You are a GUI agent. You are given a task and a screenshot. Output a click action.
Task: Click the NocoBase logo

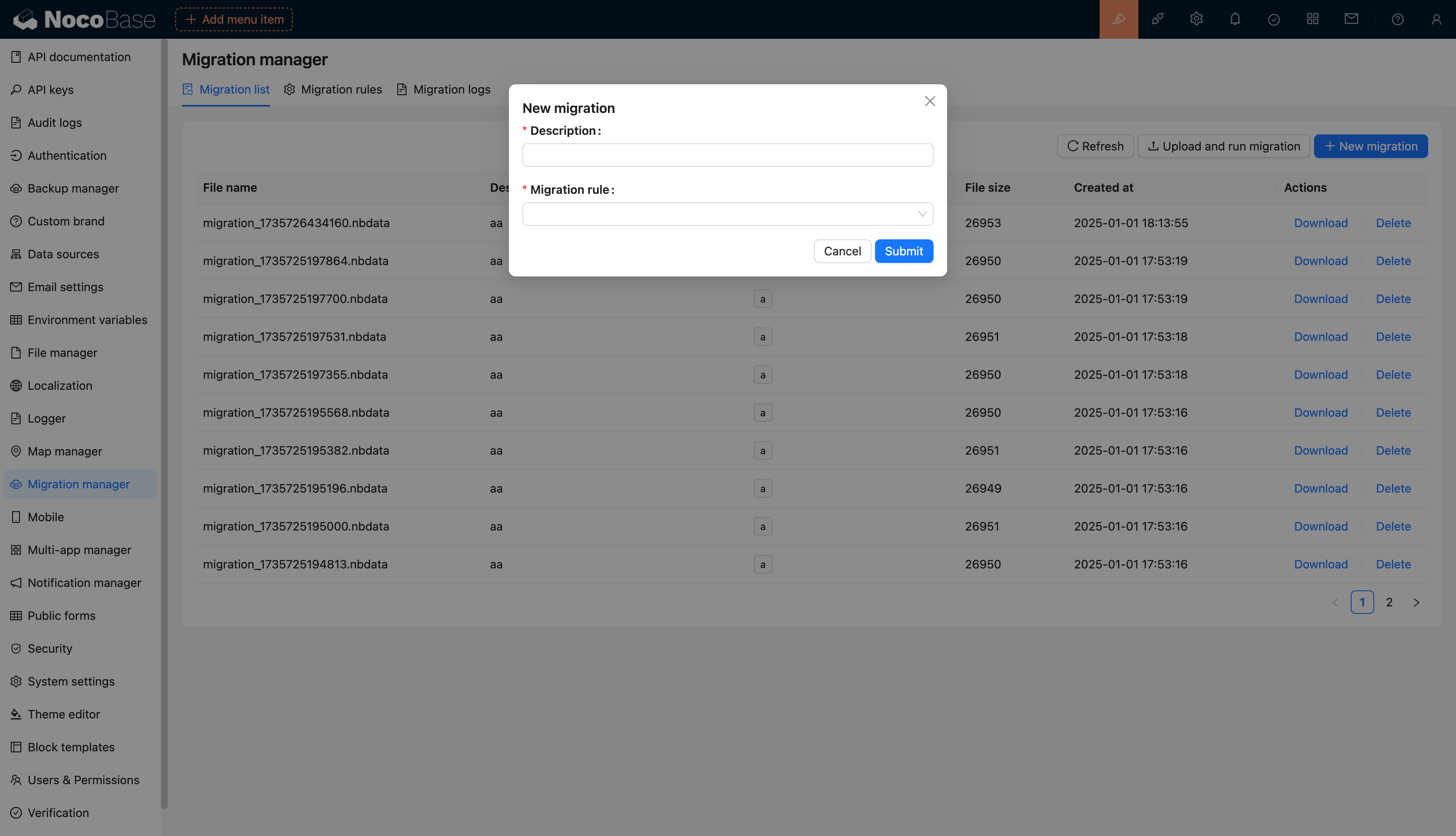[84, 19]
